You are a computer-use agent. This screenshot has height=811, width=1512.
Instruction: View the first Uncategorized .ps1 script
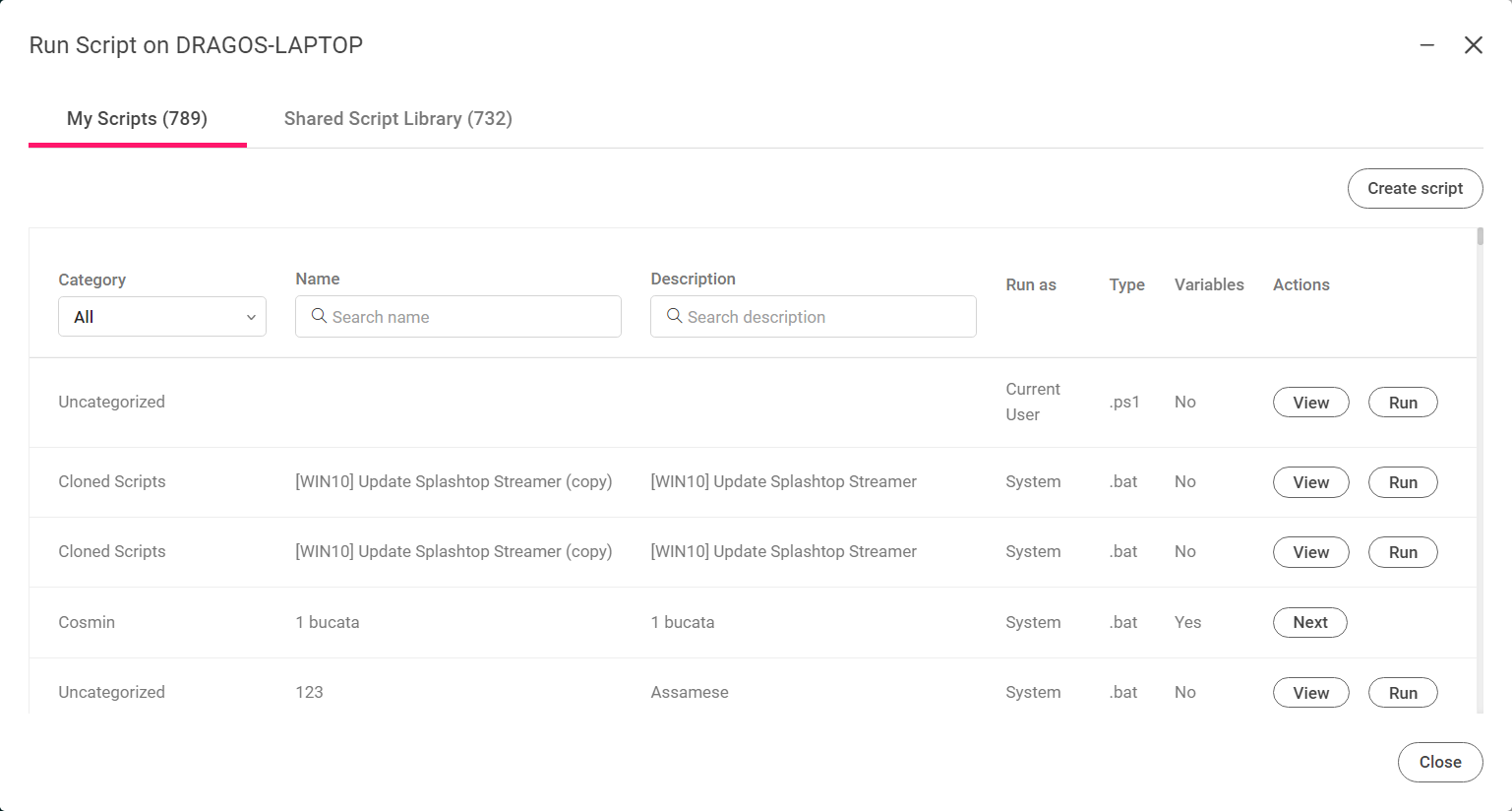[x=1310, y=403]
